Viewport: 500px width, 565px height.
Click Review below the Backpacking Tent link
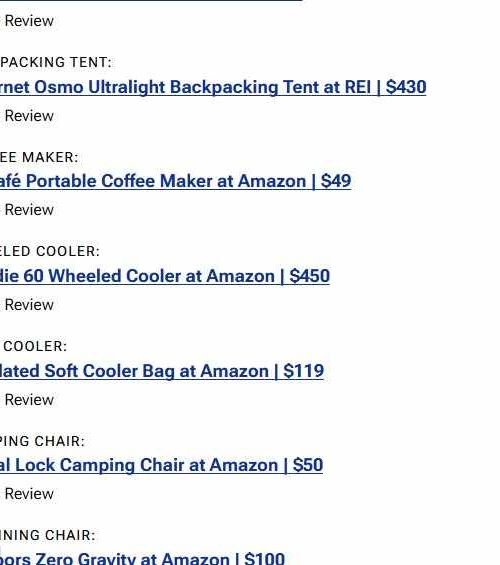29,116
